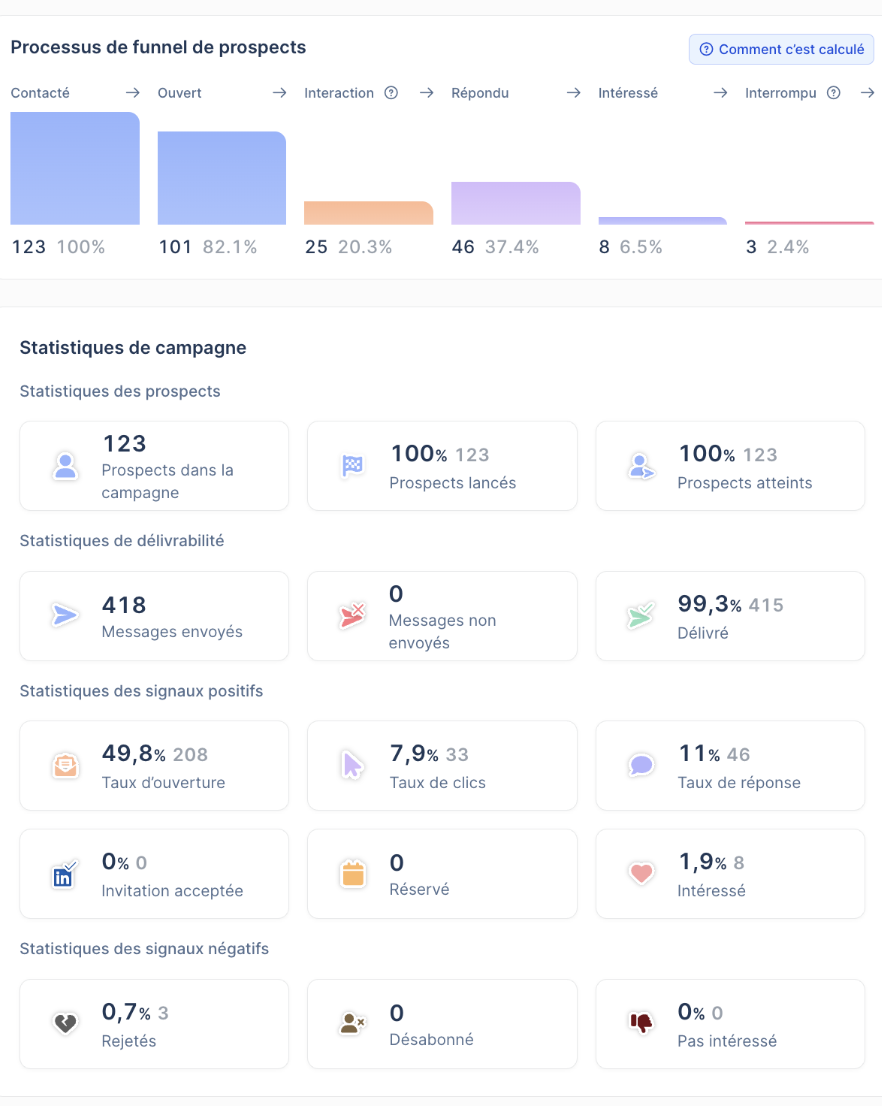The width and height of the screenshot is (882, 1106).
Task: Click the orange Interaction funnel bar
Action: (368, 213)
